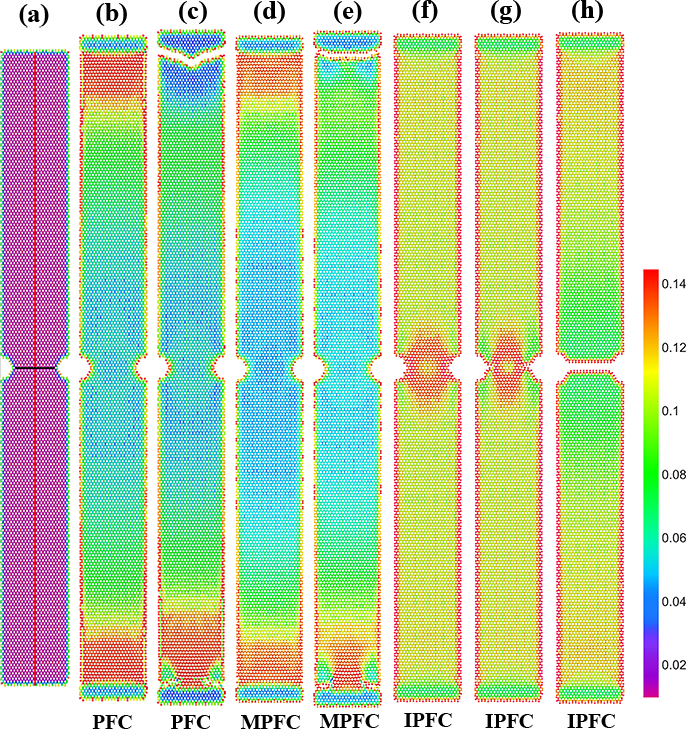This screenshot has width=686, height=729.
Task: Click the panel label (a)
Action: 34,16
